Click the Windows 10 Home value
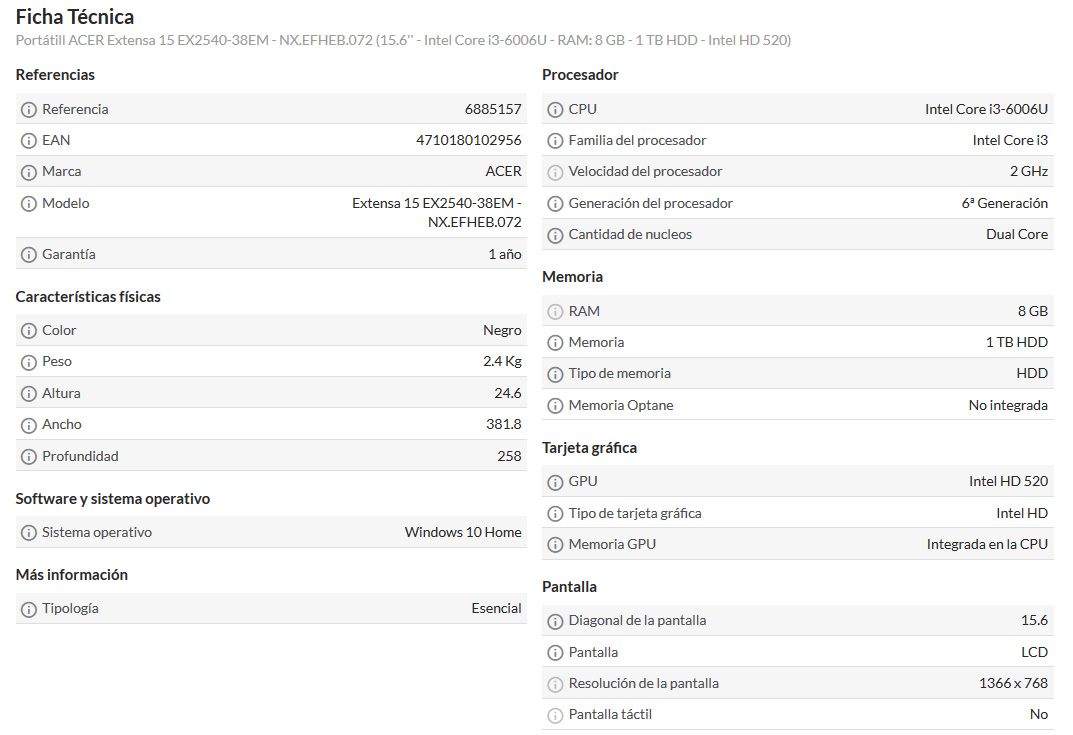Screen dimensions: 1073x735 coord(463,532)
